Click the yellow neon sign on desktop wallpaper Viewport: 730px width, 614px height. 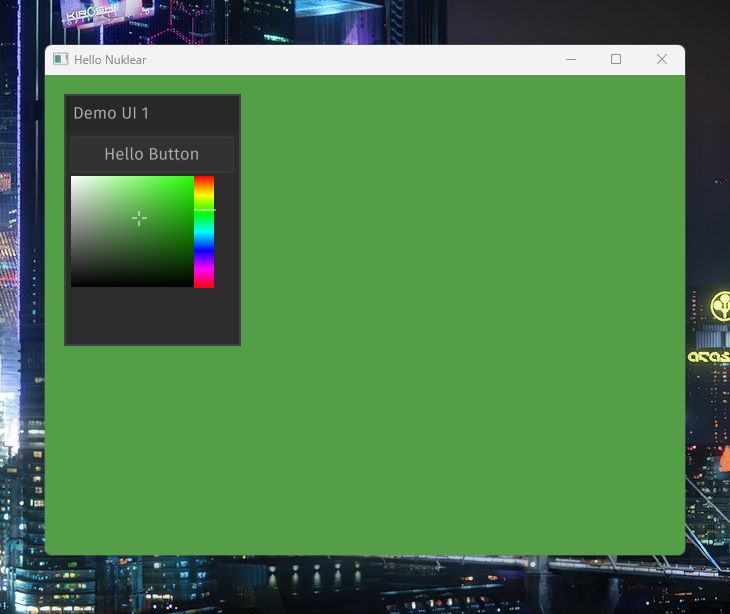720,306
